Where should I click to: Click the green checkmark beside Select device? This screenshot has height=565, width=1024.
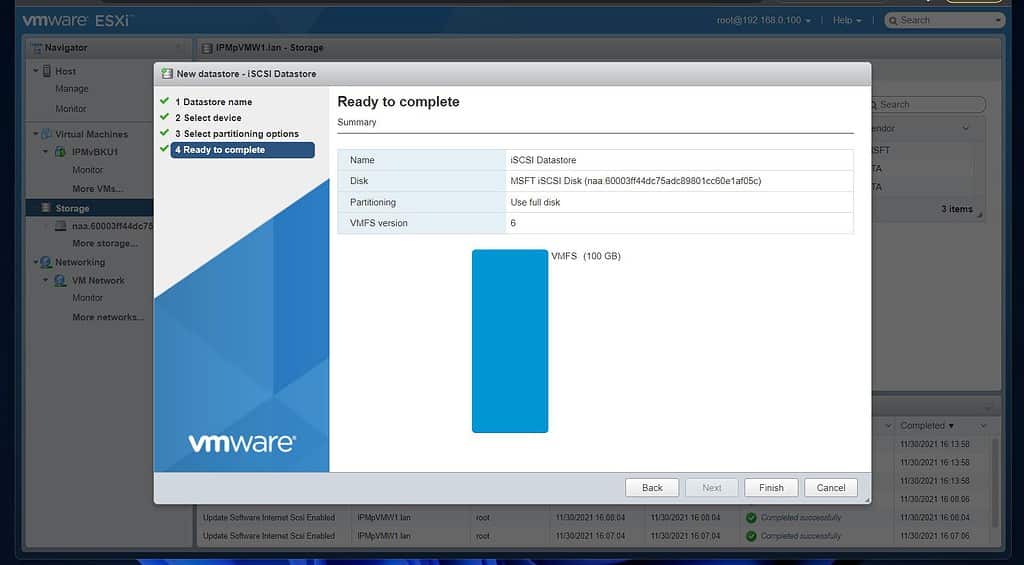click(x=165, y=117)
